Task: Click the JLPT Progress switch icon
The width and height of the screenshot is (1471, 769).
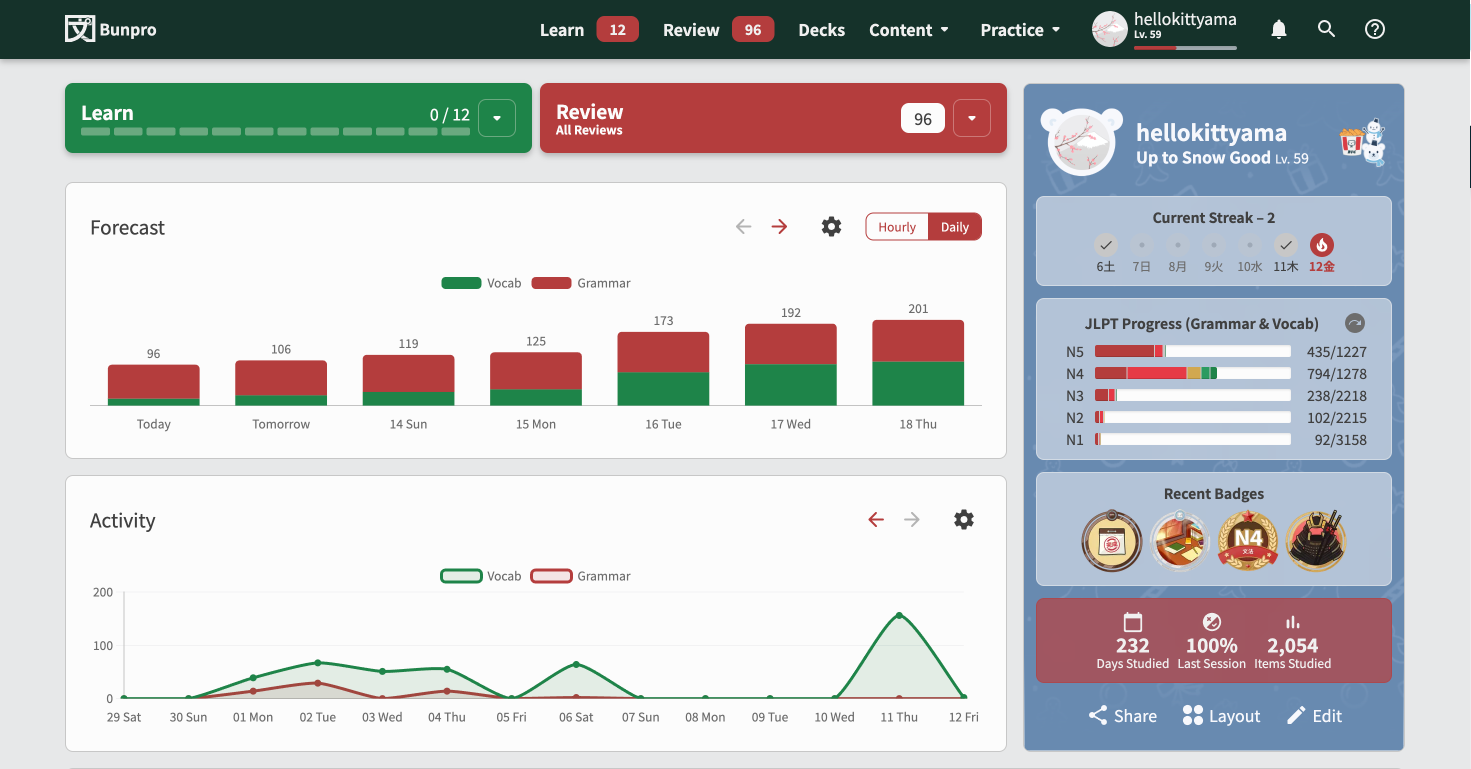Action: tap(1354, 323)
